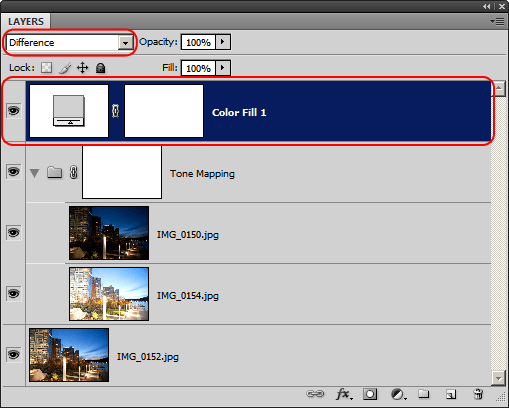Viewport: 509px width, 408px height.
Task: Open the Layers panel options menu
Action: coord(497,22)
